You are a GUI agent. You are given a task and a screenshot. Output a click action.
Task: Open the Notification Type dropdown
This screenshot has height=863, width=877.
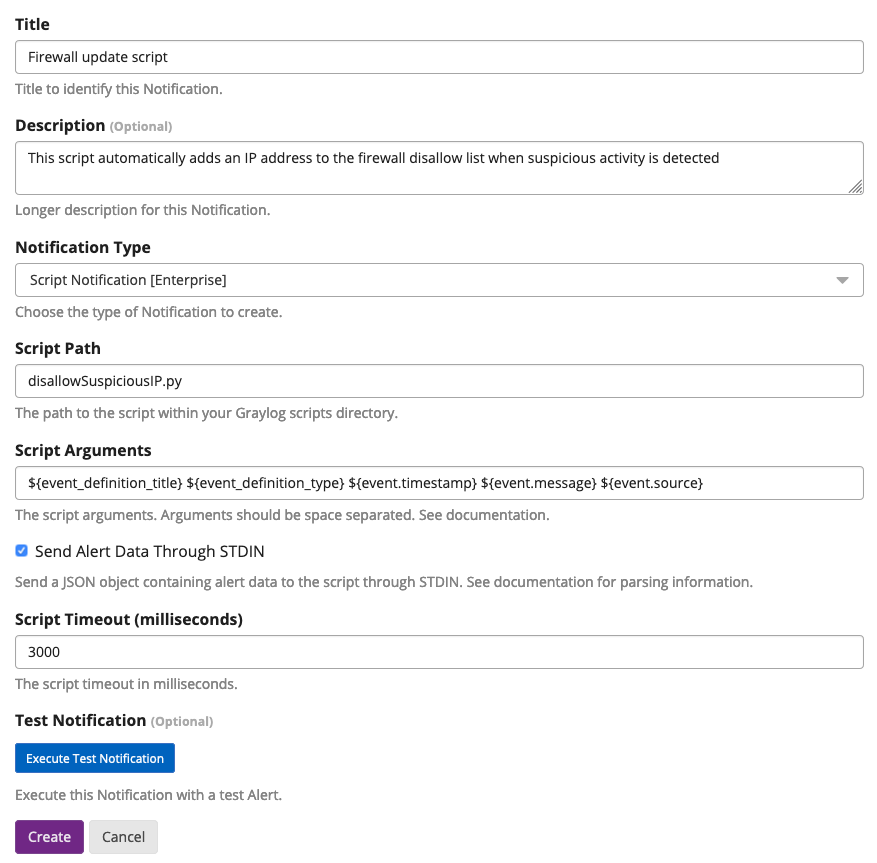439,280
